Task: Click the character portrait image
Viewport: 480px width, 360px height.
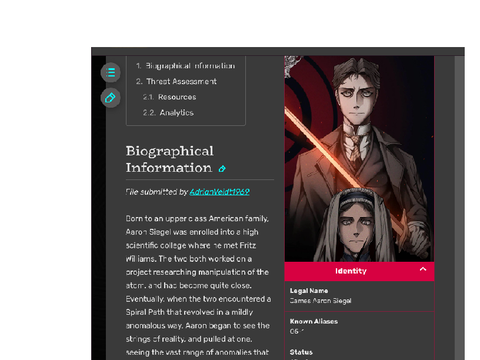Action: pos(359,159)
